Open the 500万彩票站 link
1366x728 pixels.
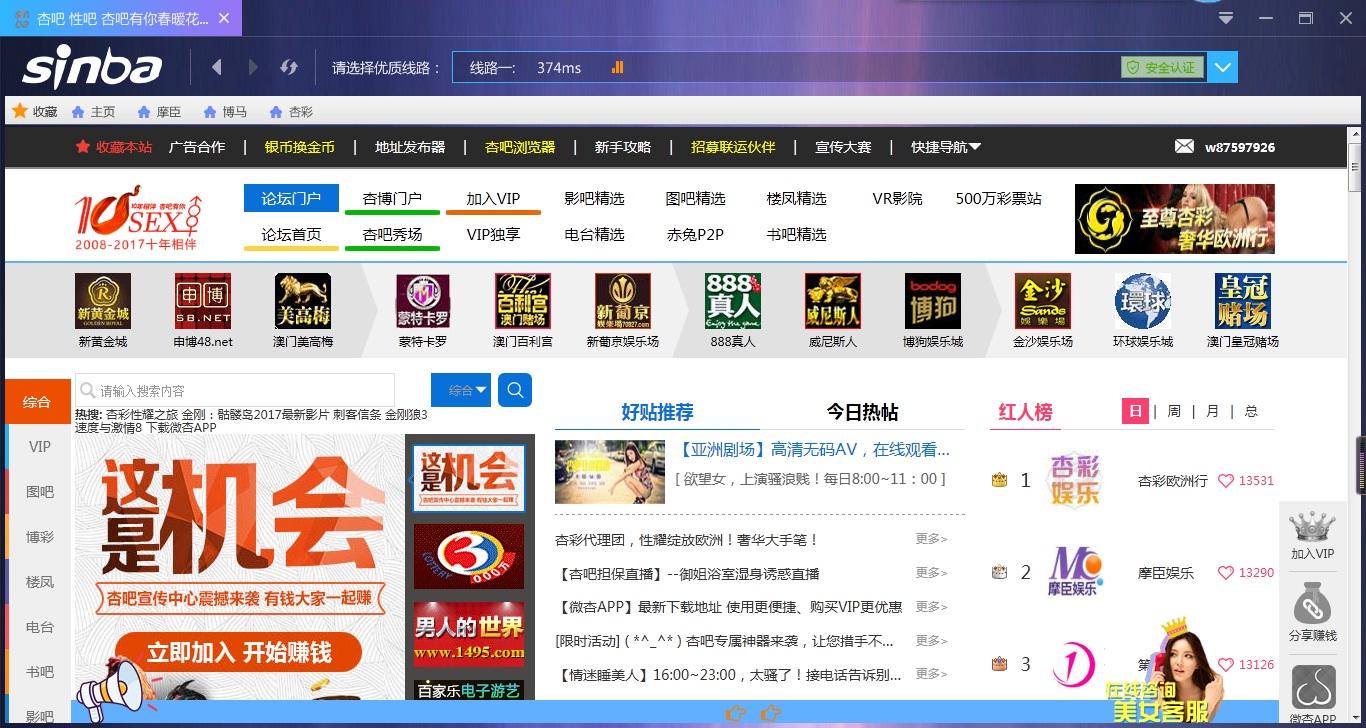click(x=998, y=198)
